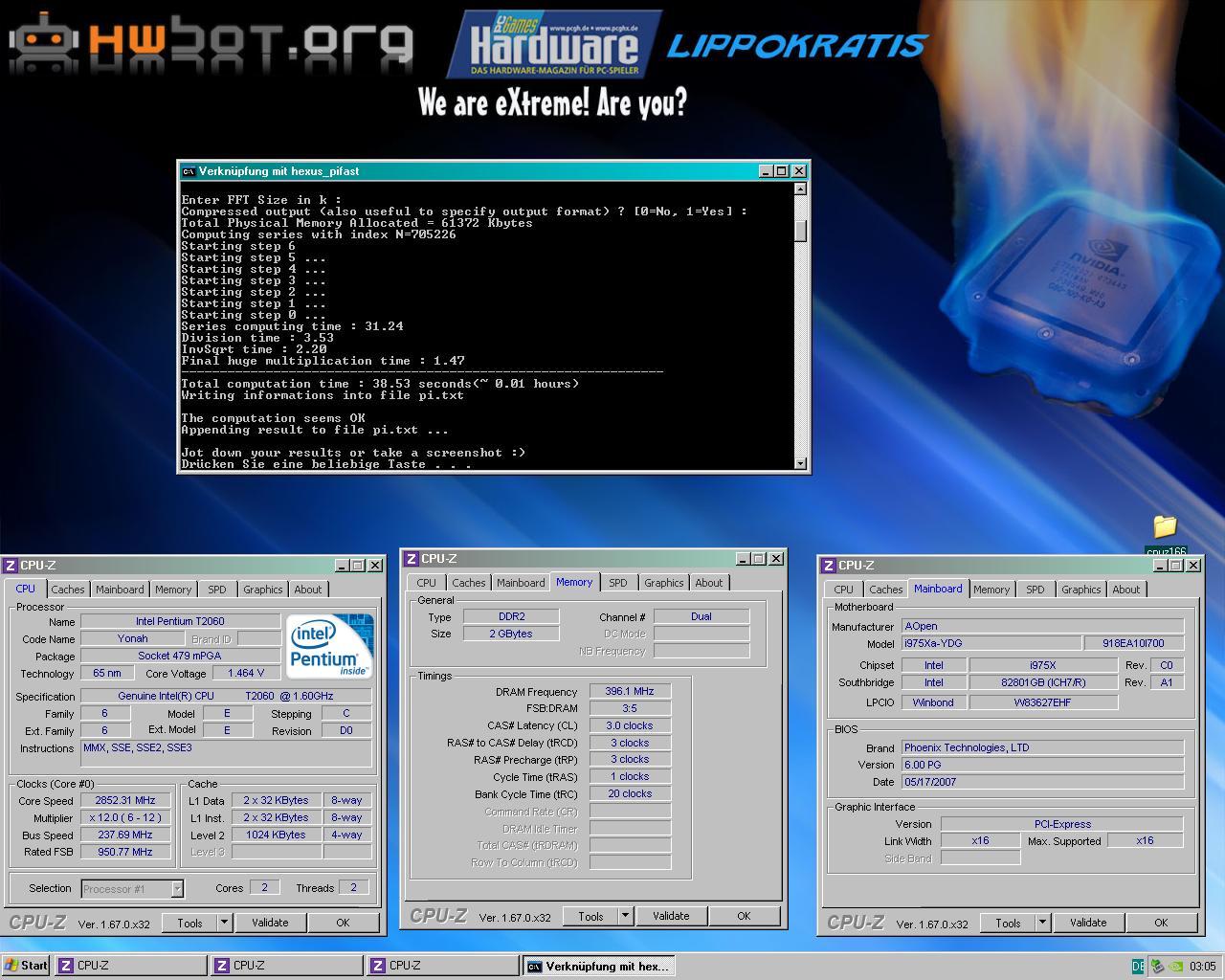Click the Tools button in the CPU-Z Processor window
The image size is (1225, 980).
[189, 923]
